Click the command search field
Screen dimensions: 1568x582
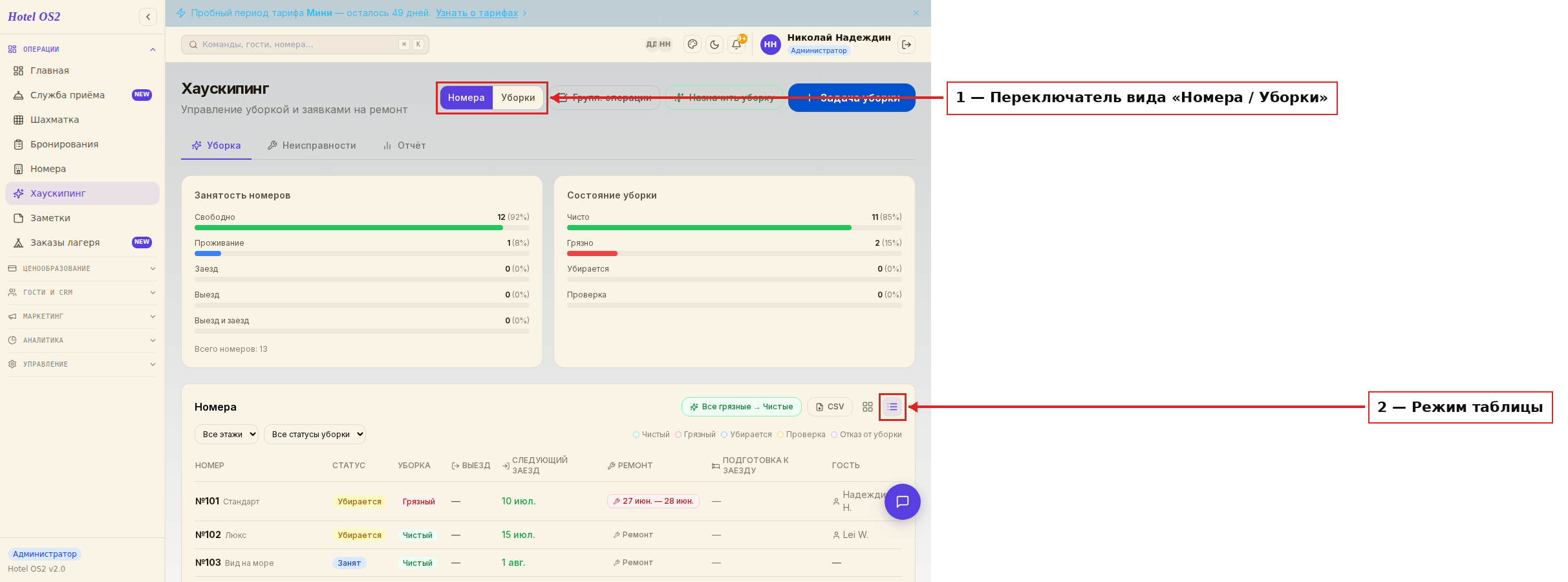305,45
